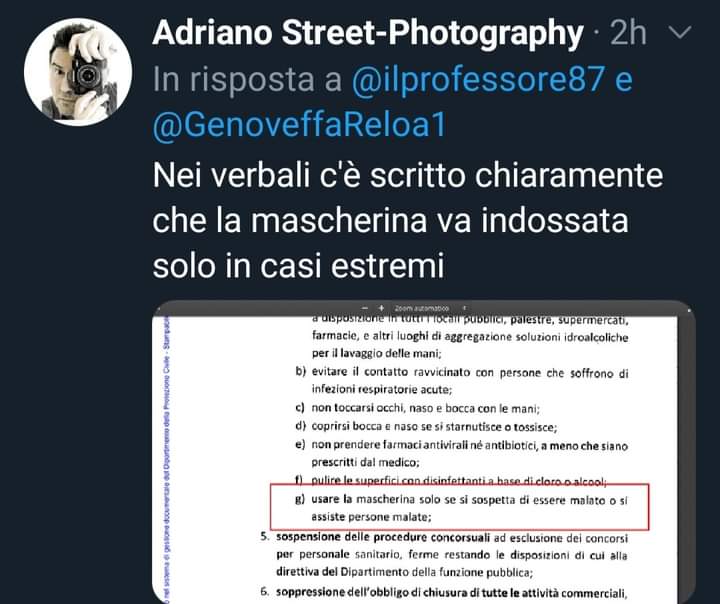Click the vertical blue Protezione Civile margin text
Image resolution: width=720 pixels, height=604 pixels.
click(167, 459)
